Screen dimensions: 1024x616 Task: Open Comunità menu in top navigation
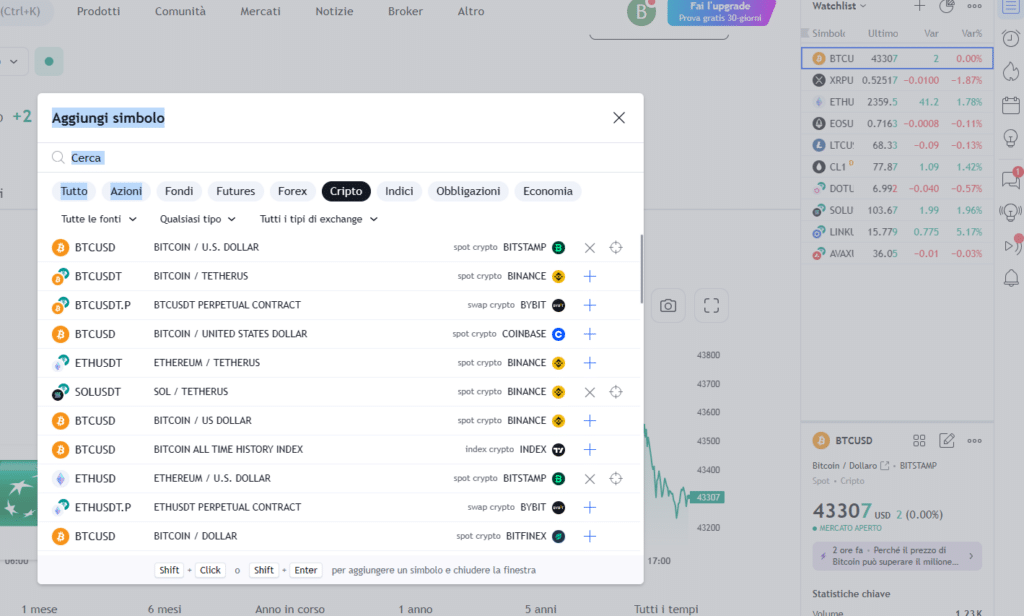[180, 11]
